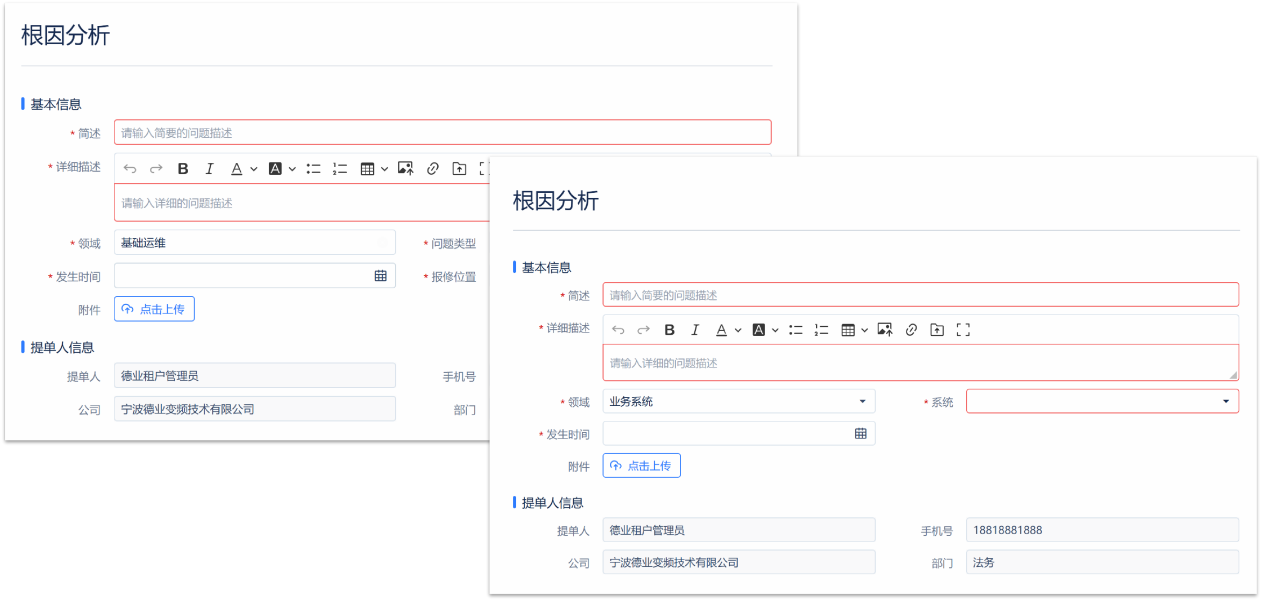The image size is (1262, 601).
Task: Select the 提单人 field in the front form
Action: coord(739,530)
